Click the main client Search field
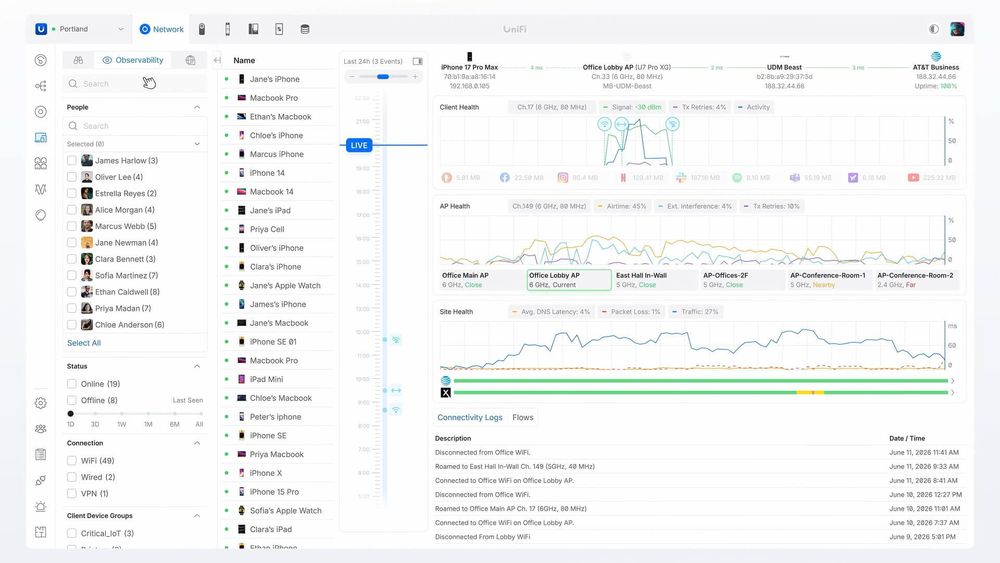 click(135, 84)
